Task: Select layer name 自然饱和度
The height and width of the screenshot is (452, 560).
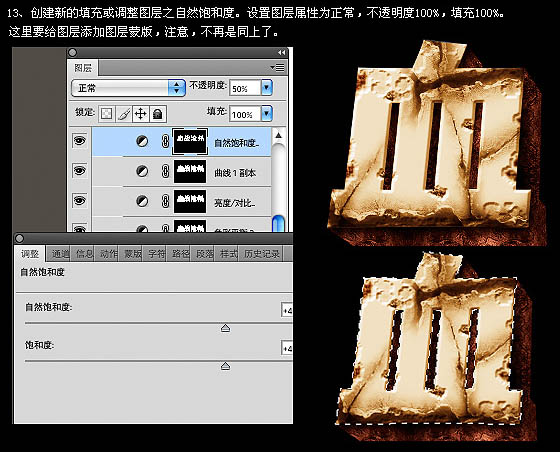Action: tap(236, 143)
